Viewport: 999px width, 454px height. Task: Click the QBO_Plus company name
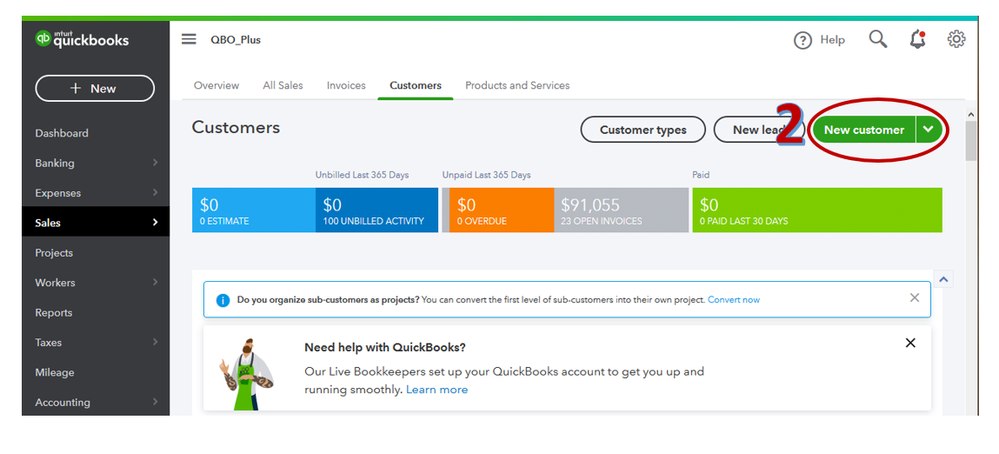point(236,40)
